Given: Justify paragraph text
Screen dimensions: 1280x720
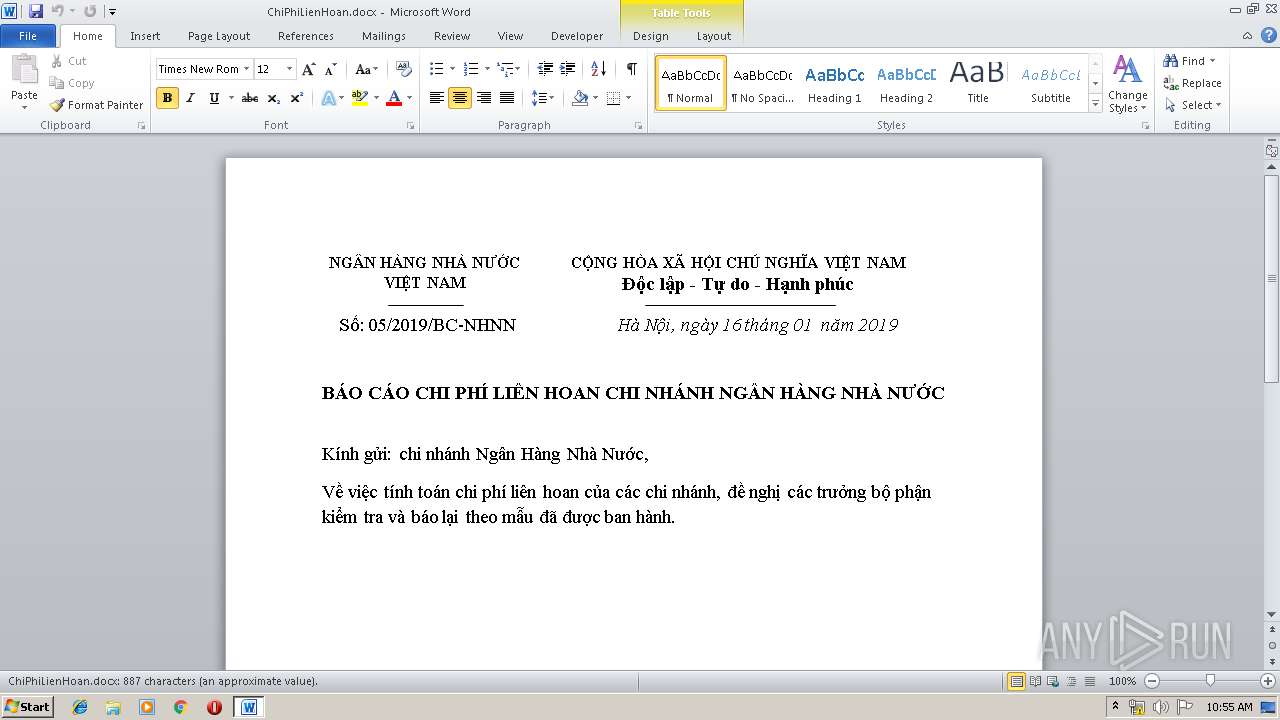Looking at the screenshot, I should pos(507,98).
